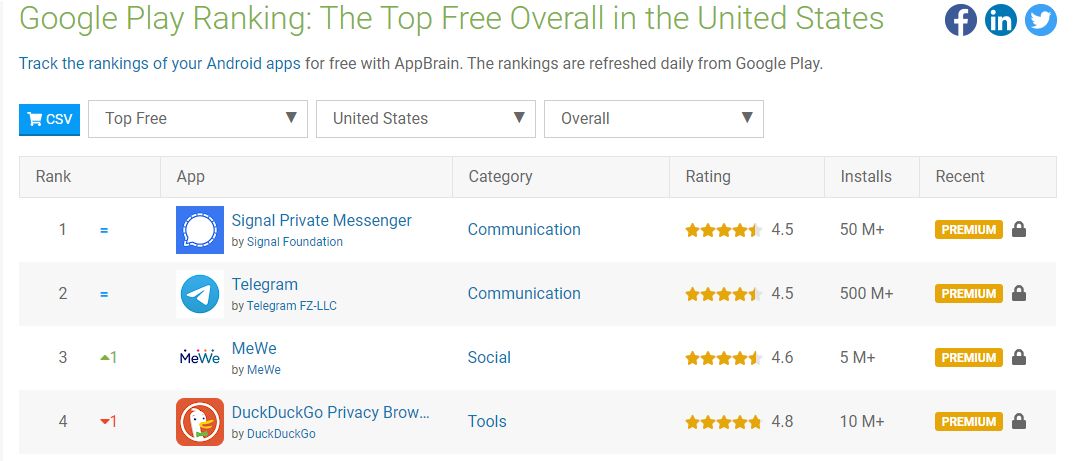Open the Communication category link for Signal

[524, 230]
